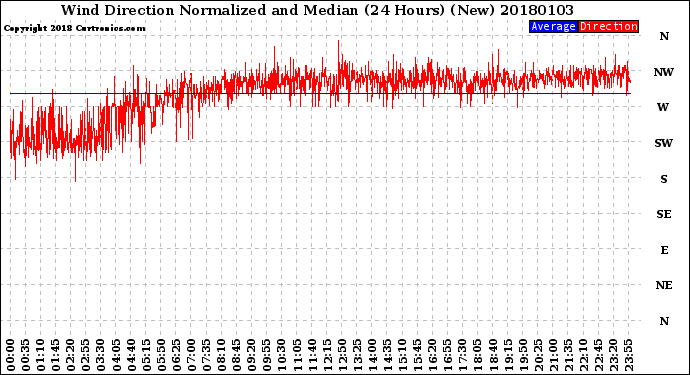Click the '02:20' time axis label
This screenshot has width=690, height=375.
71,355
